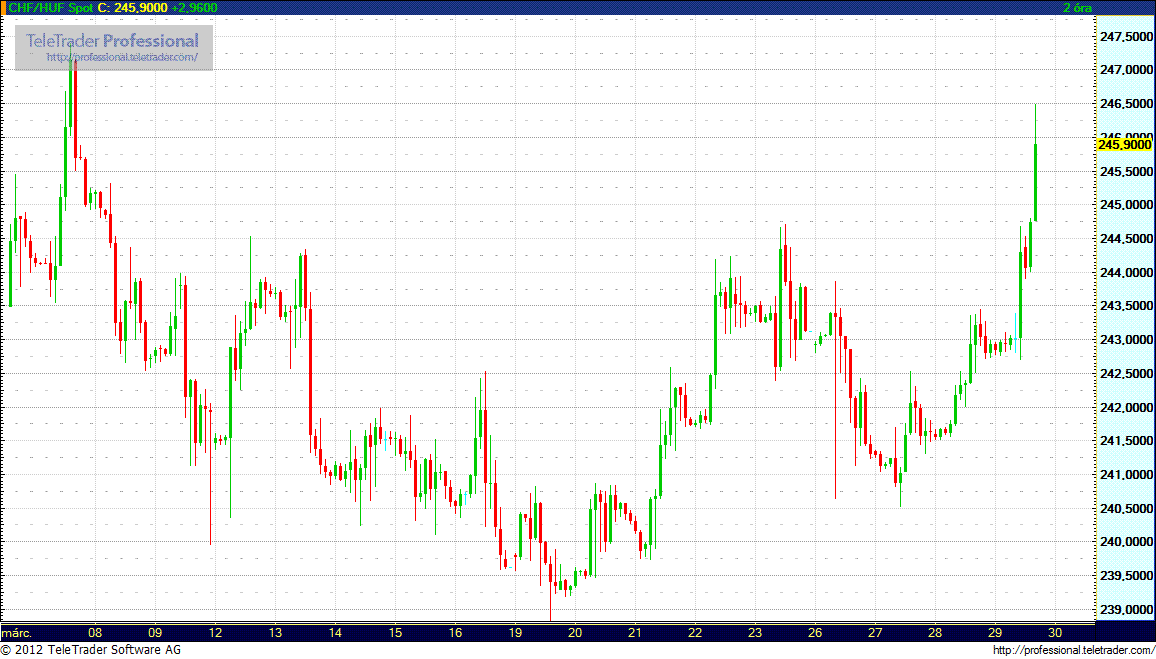This screenshot has height=659, width=1156.
Task: Click the 'márc.' month label on time axis
Action: (x=17, y=633)
